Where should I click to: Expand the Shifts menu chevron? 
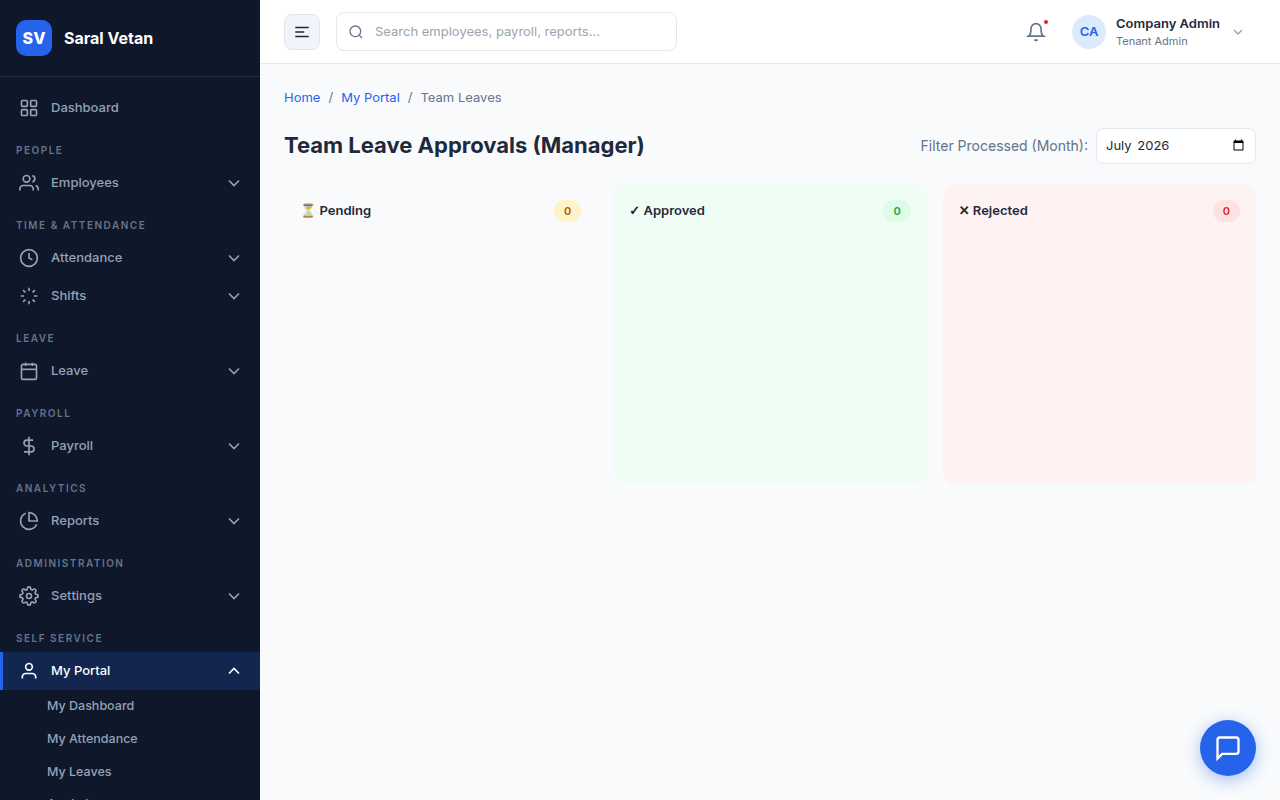(x=234, y=296)
